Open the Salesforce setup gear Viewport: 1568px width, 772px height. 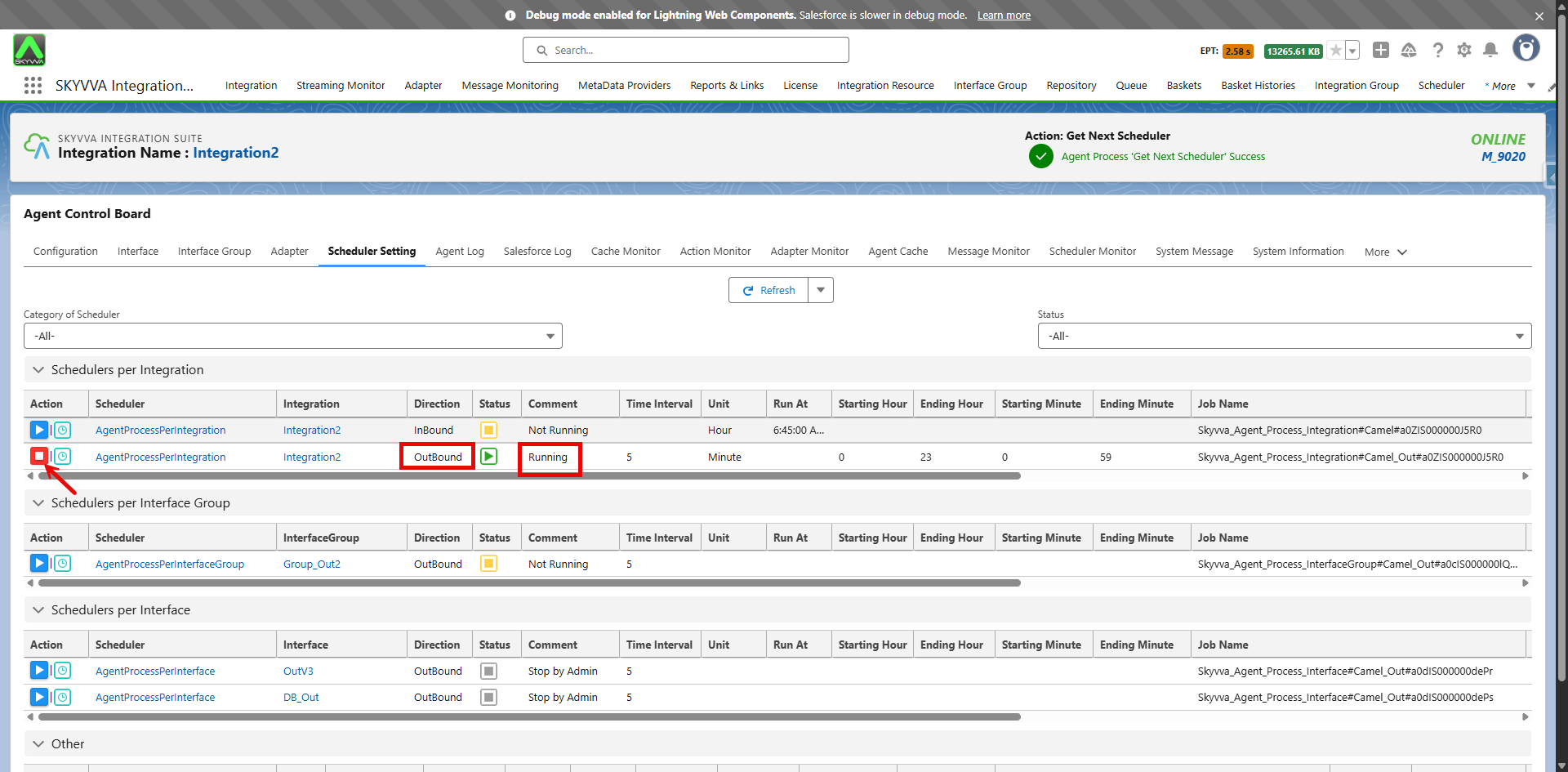coord(1463,51)
